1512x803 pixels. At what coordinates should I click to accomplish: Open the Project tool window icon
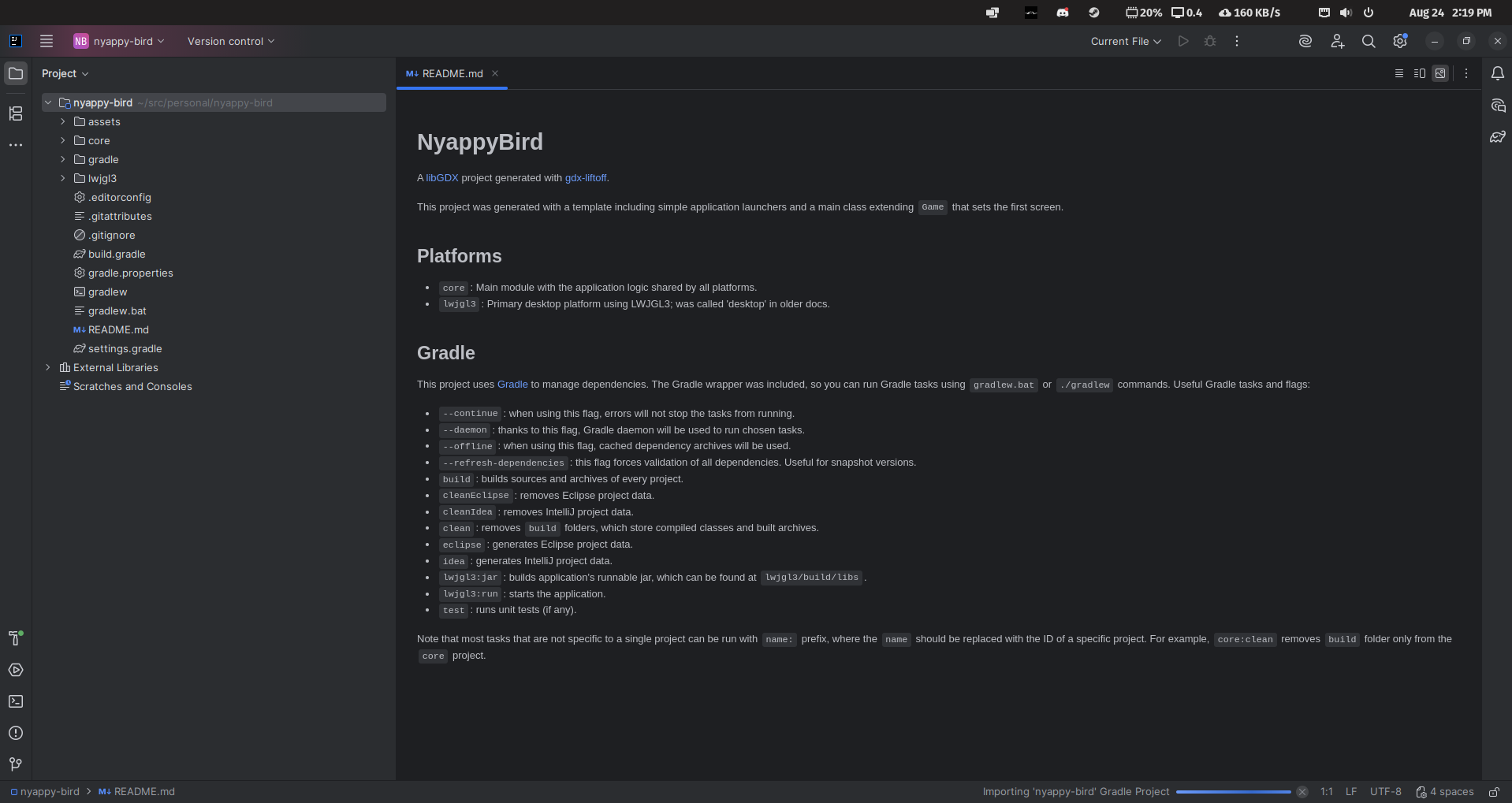click(x=16, y=73)
